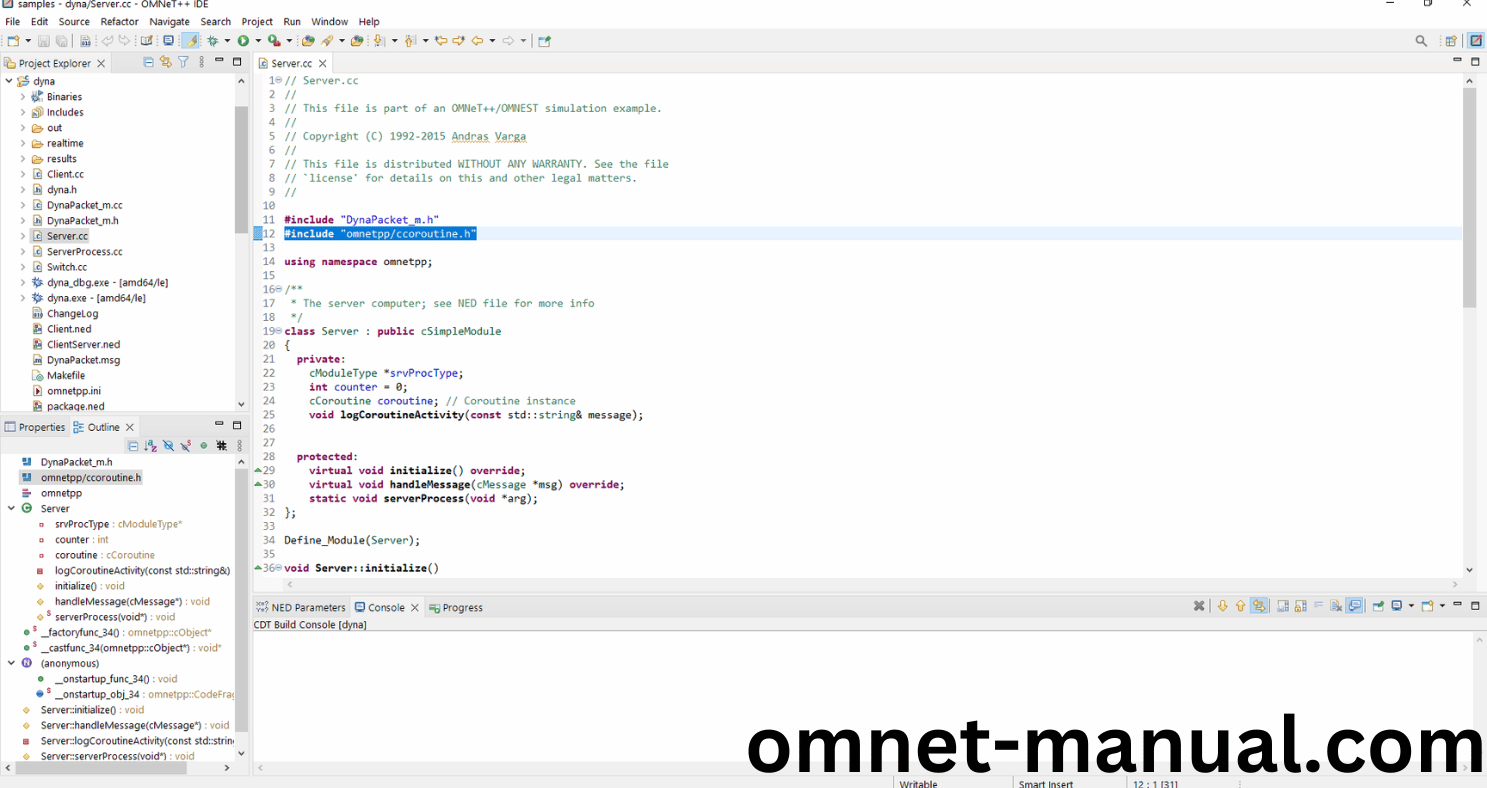Click the green Run button in toolbar
1487x788 pixels.
(243, 41)
